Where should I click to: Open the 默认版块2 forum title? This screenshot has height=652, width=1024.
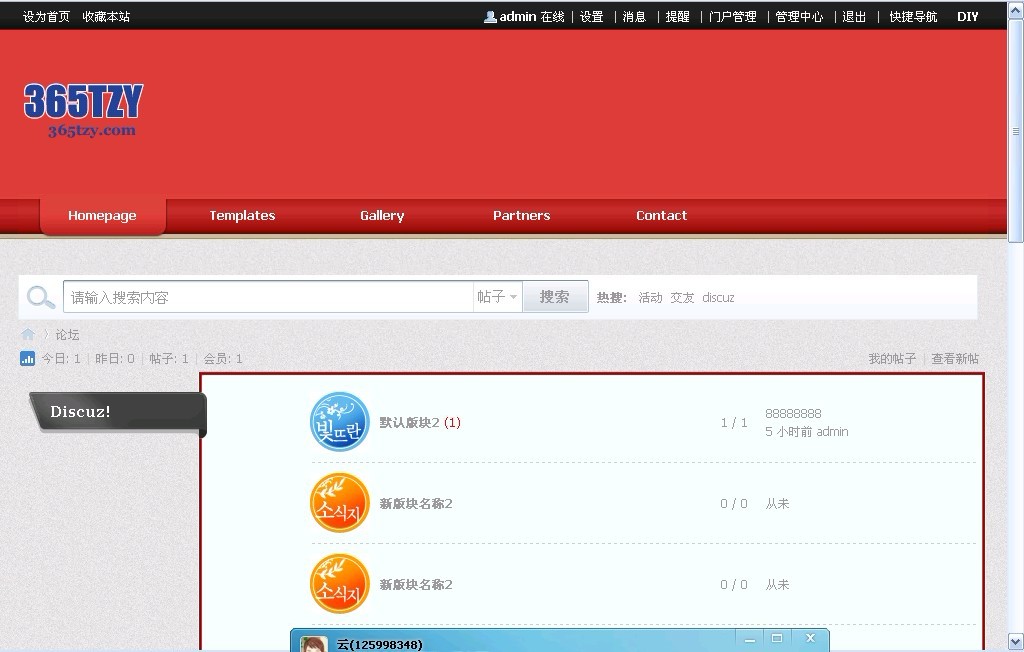click(x=409, y=423)
